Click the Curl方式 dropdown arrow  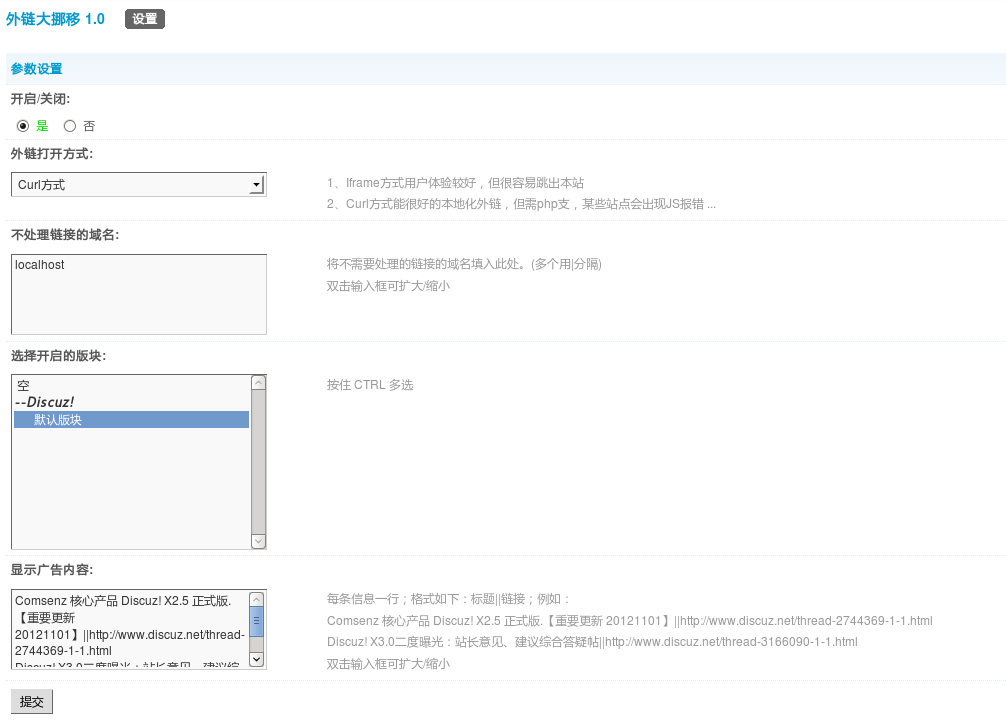pos(256,185)
